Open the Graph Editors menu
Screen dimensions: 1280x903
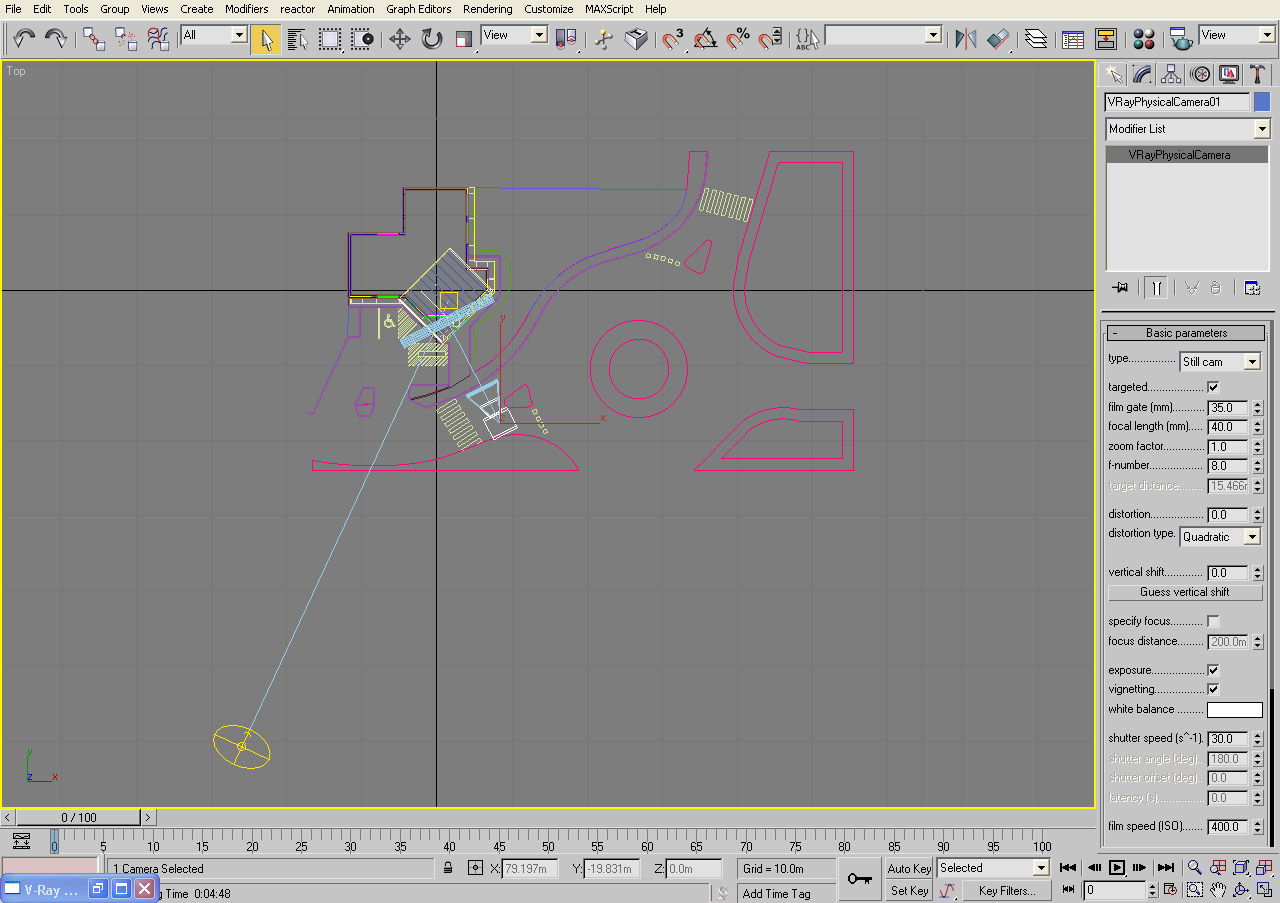419,9
